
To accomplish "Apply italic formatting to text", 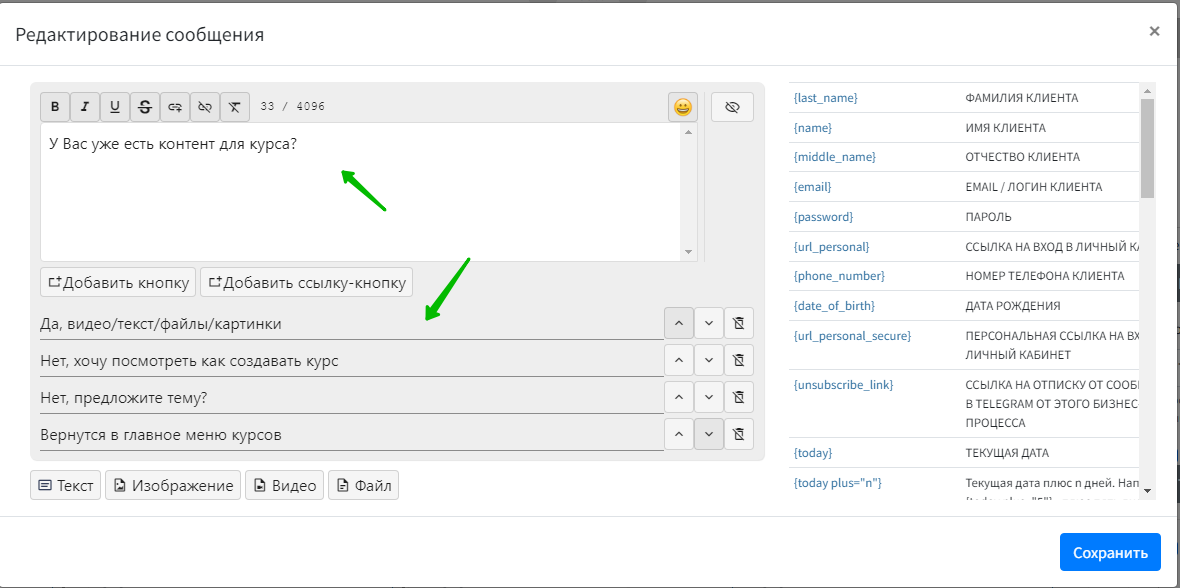I will [85, 107].
